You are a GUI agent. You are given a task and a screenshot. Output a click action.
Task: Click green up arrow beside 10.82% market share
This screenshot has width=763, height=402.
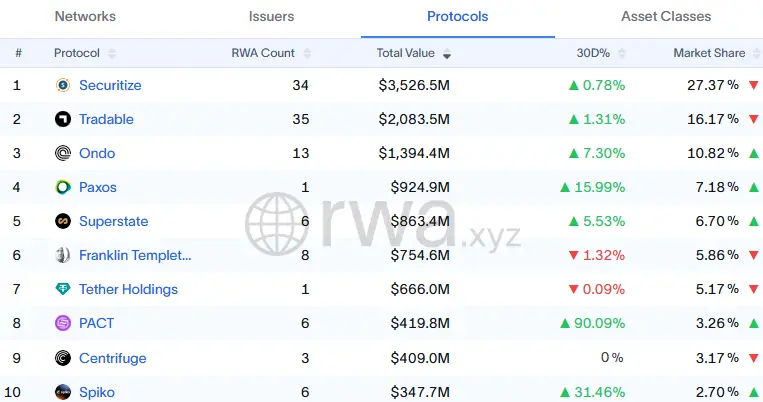click(754, 153)
